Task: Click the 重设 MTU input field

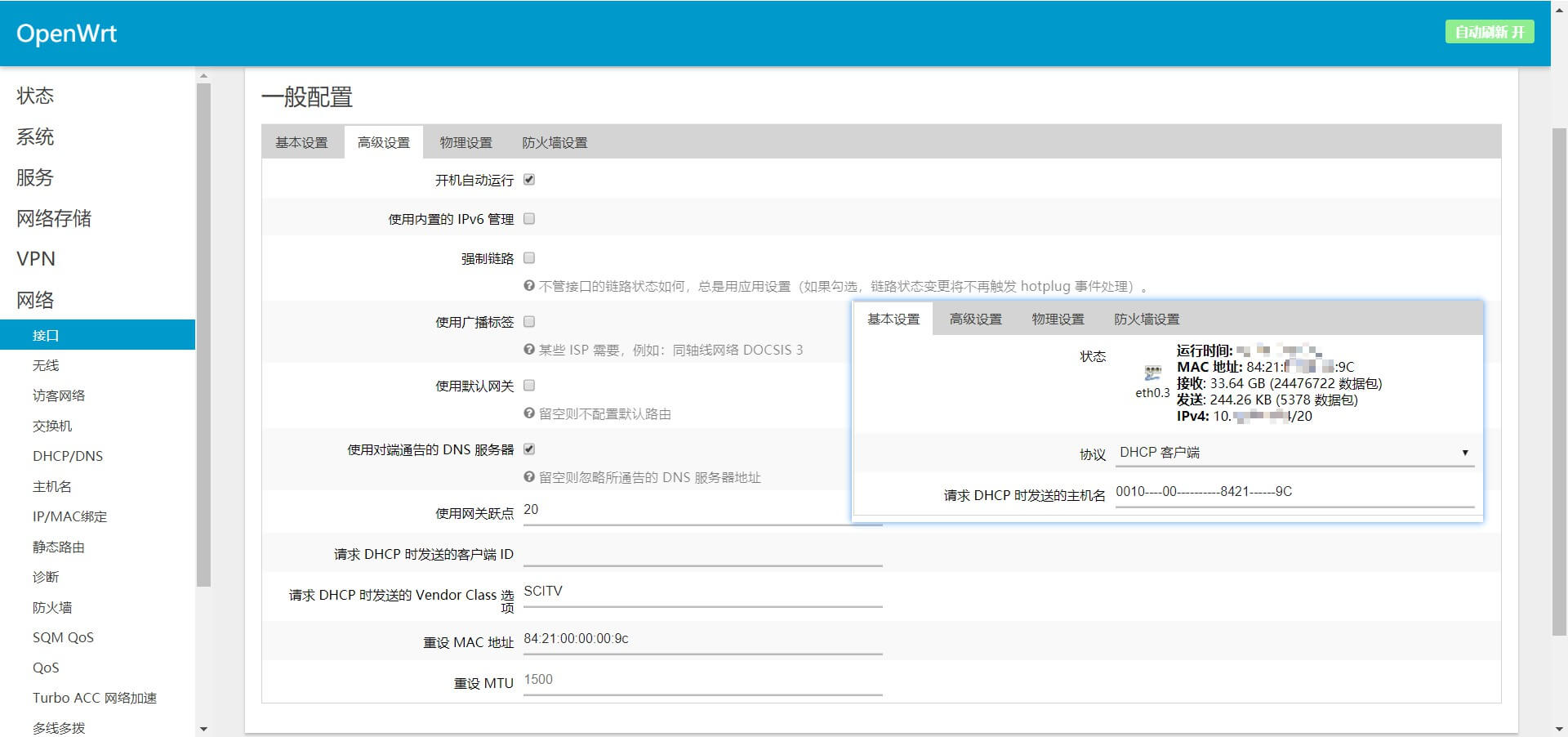Action: click(702, 679)
